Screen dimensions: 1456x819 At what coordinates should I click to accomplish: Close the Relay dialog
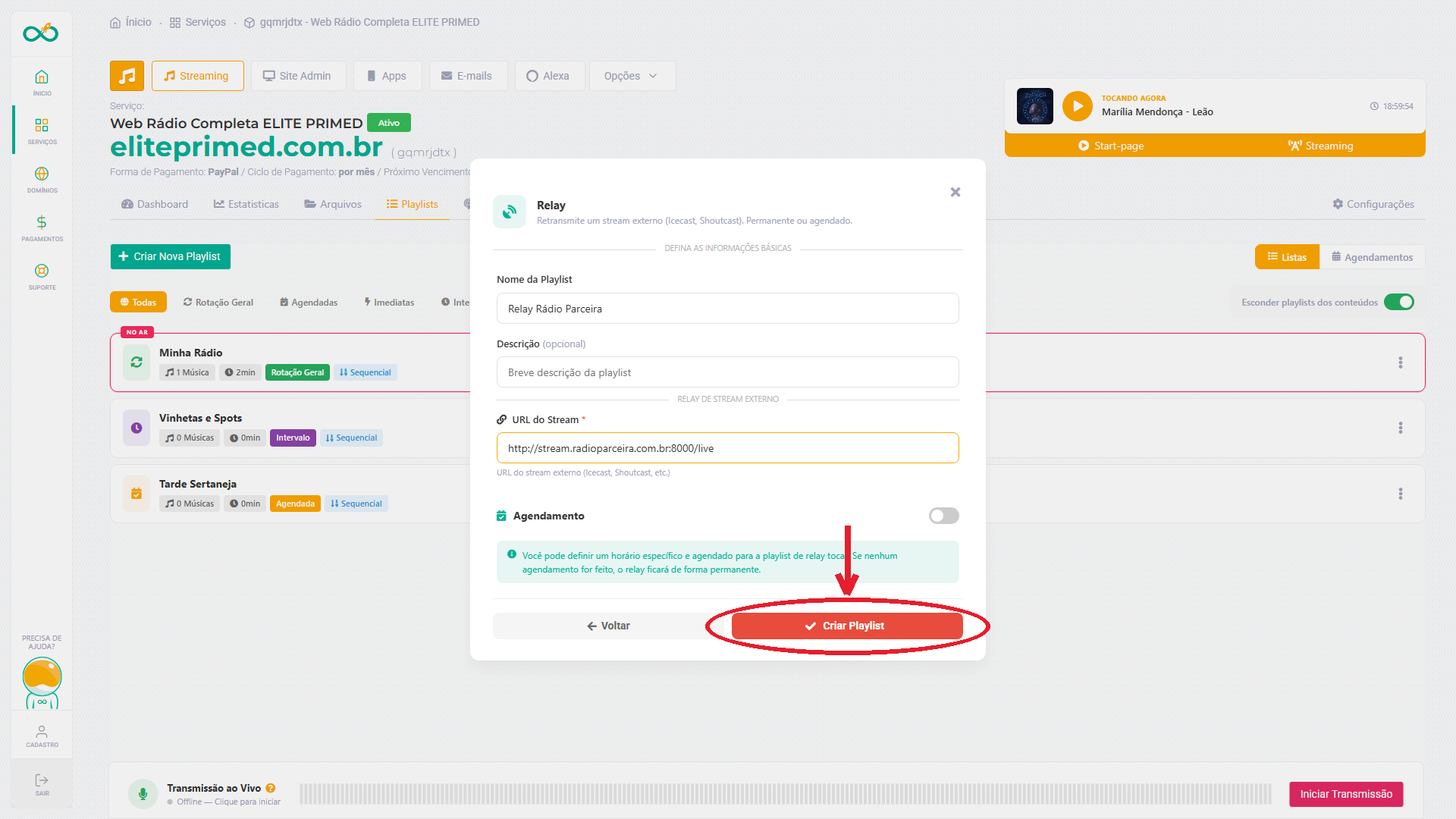(x=955, y=192)
